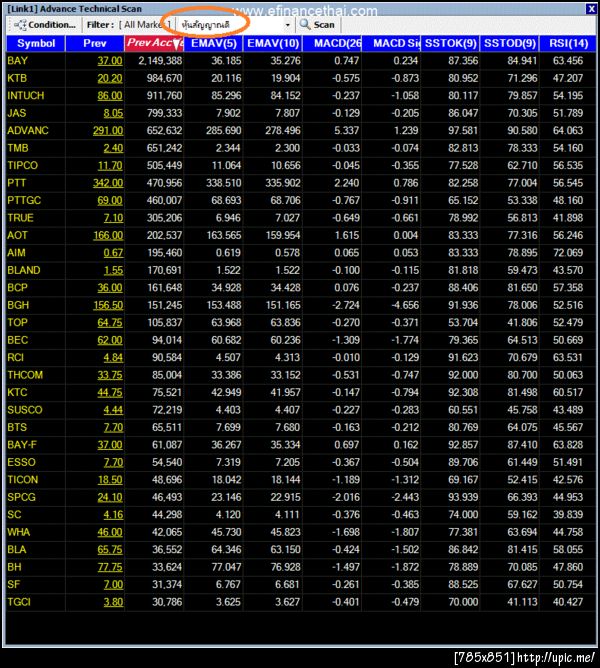Select the PTTGC symbol
Viewport: 600px width, 668px height.
pyautogui.click(x=24, y=201)
